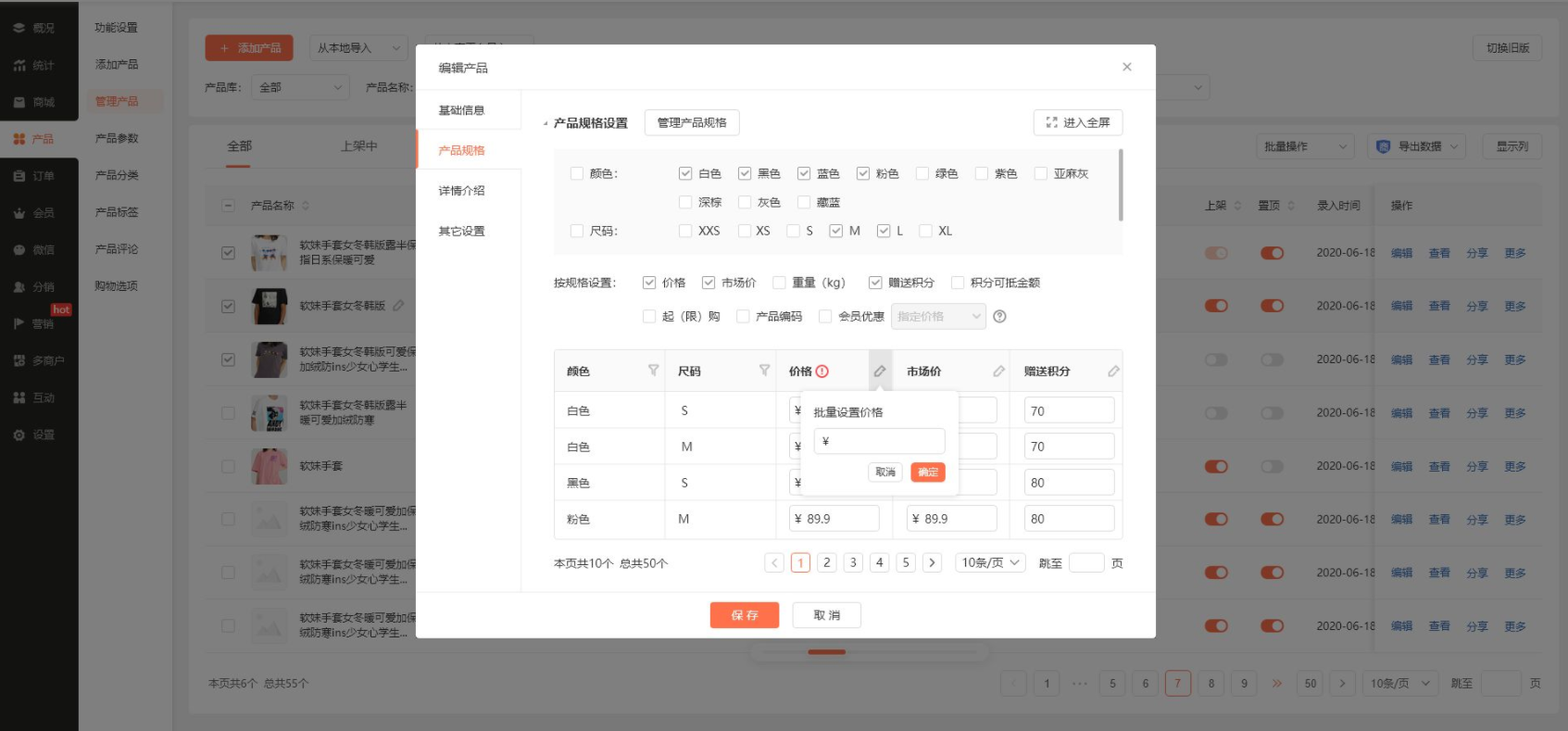Click the help question mark beside 指定价格
The height and width of the screenshot is (731, 1568).
999,317
